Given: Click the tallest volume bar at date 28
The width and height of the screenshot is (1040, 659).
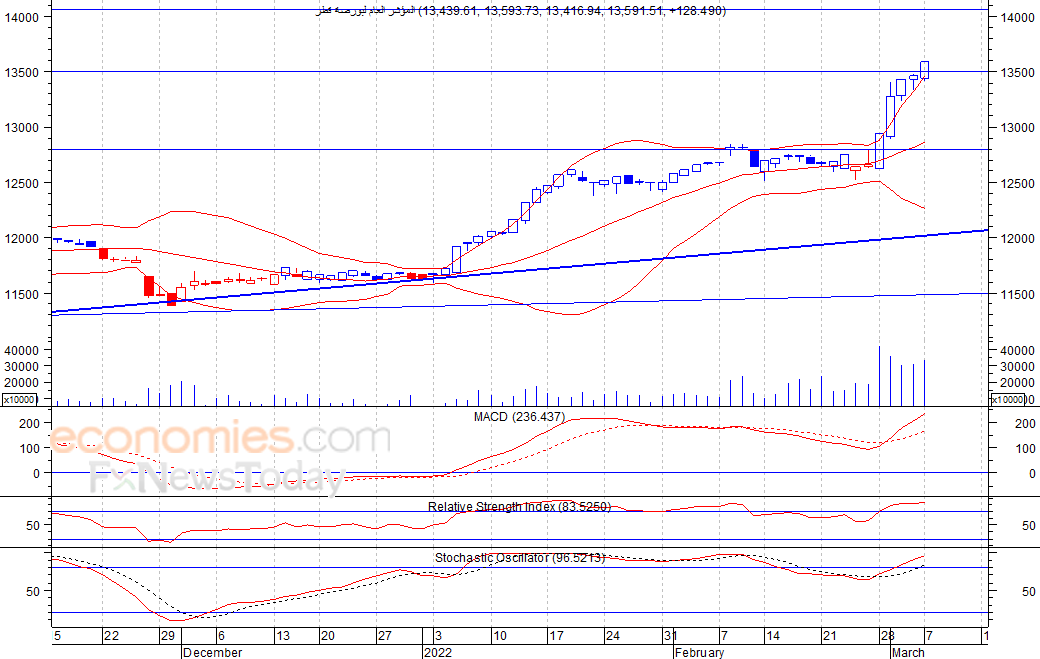Looking at the screenshot, I should click(879, 376).
